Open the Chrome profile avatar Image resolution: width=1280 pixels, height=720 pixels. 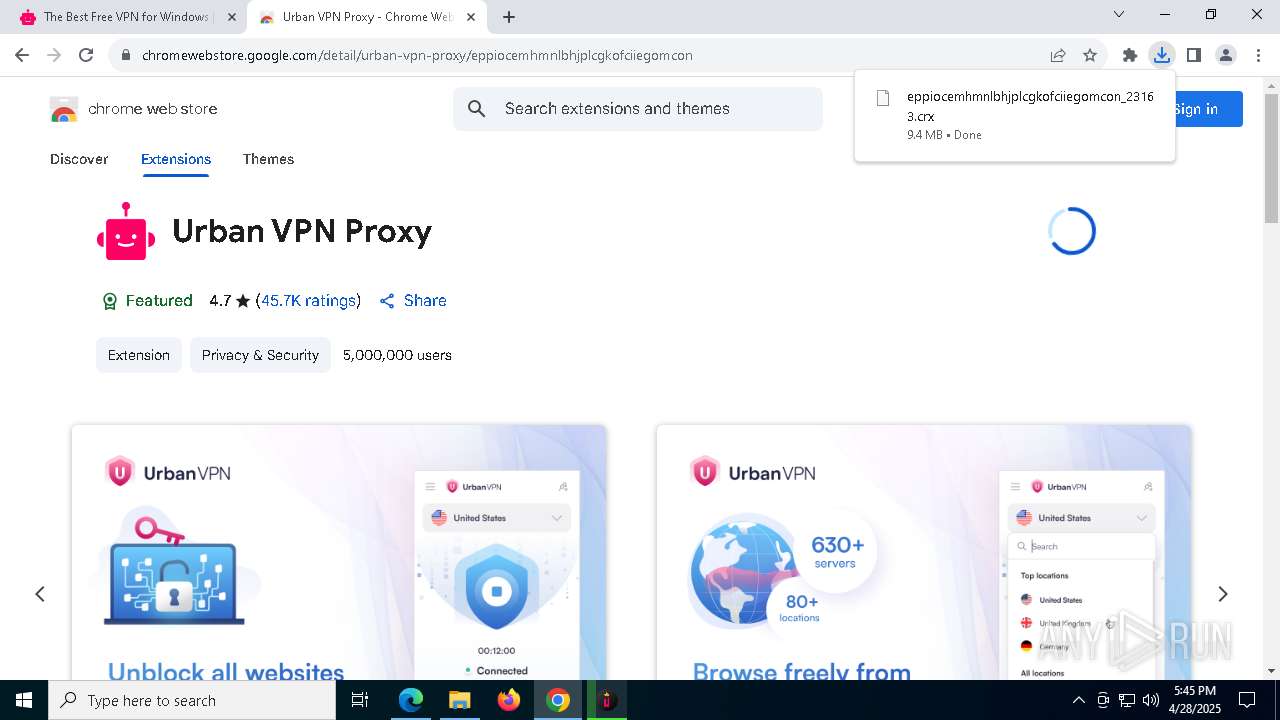[1226, 55]
